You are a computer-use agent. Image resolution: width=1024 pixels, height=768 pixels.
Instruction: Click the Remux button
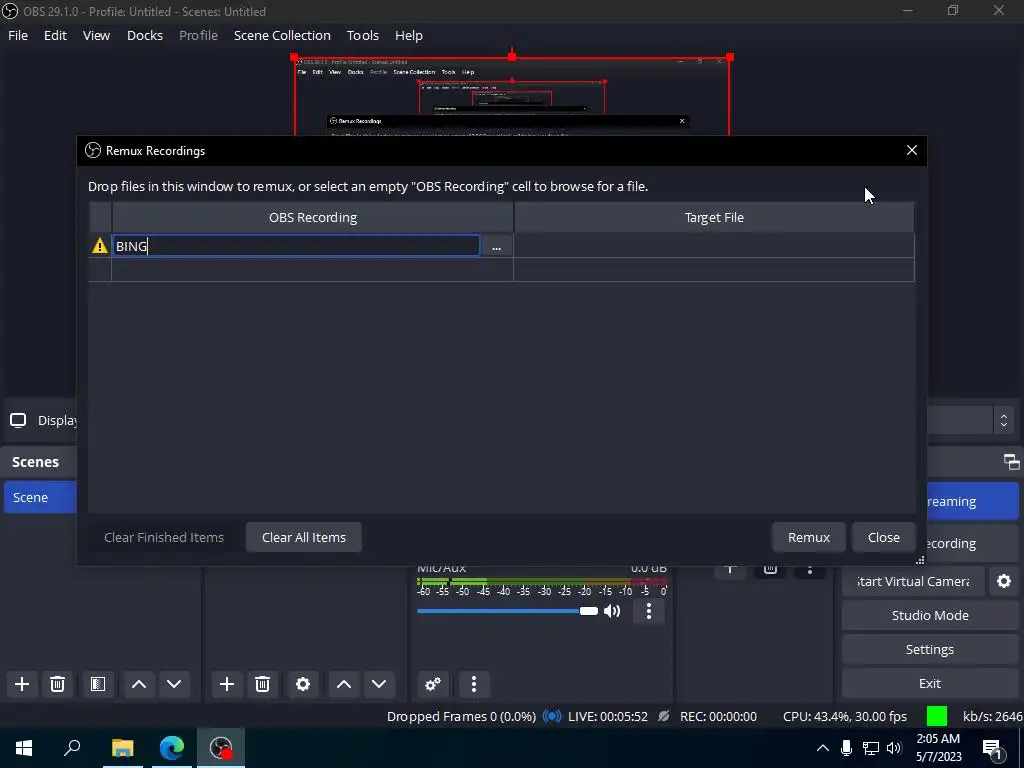pos(808,537)
